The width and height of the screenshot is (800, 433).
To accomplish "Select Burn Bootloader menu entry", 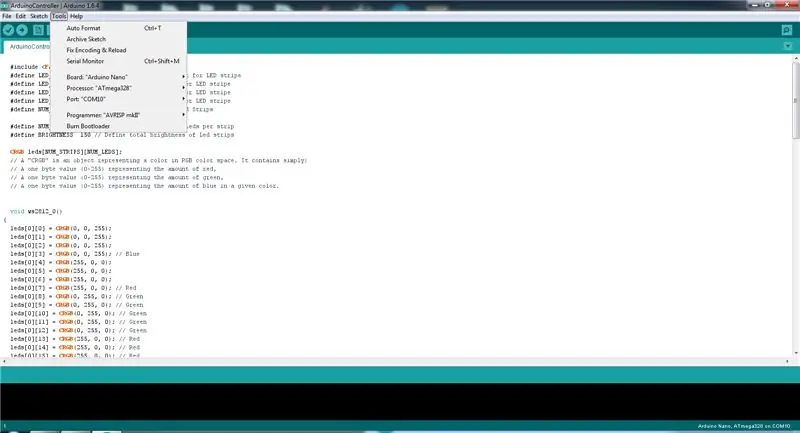I will (118, 126).
